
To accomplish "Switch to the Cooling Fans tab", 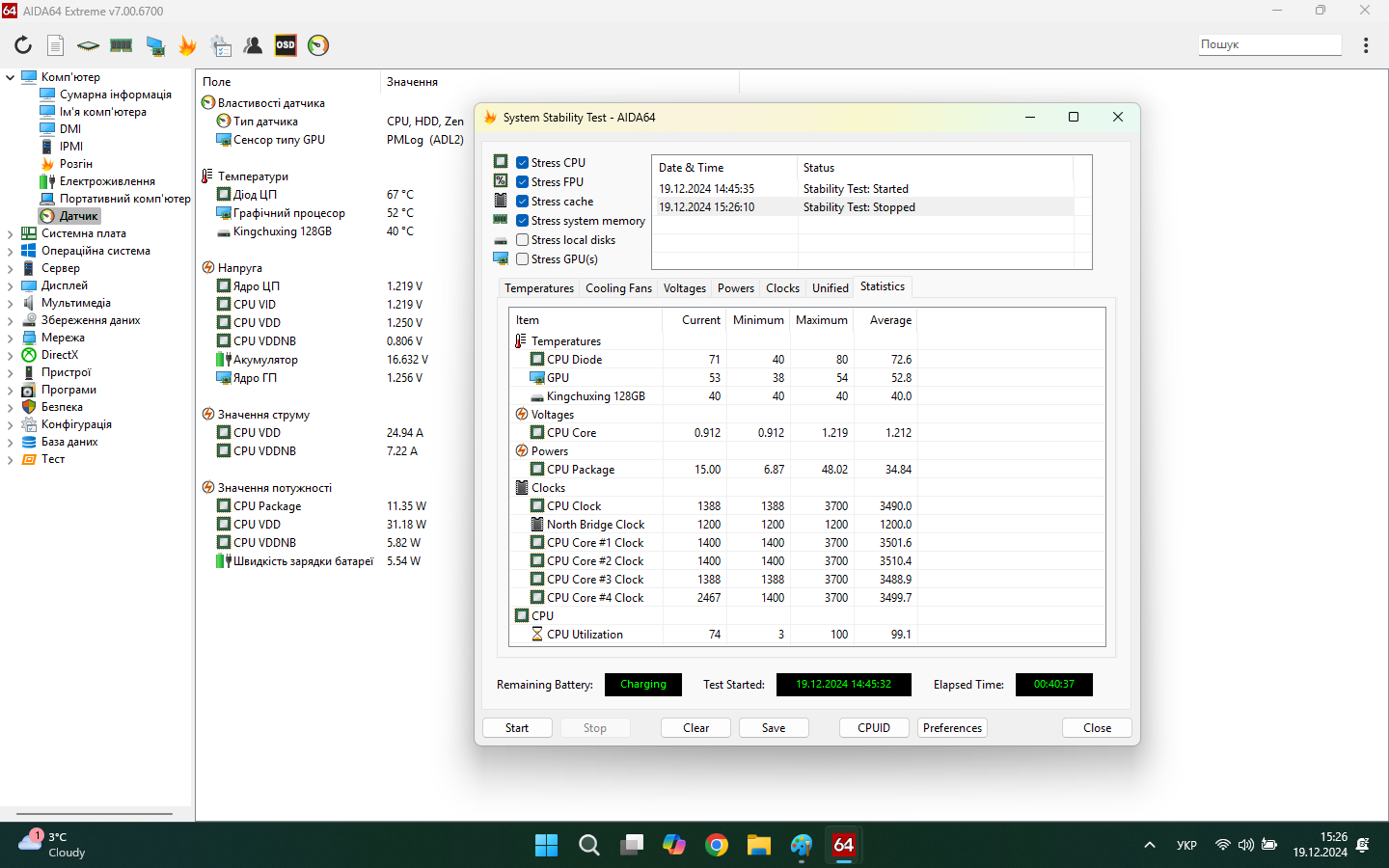I will (x=618, y=288).
